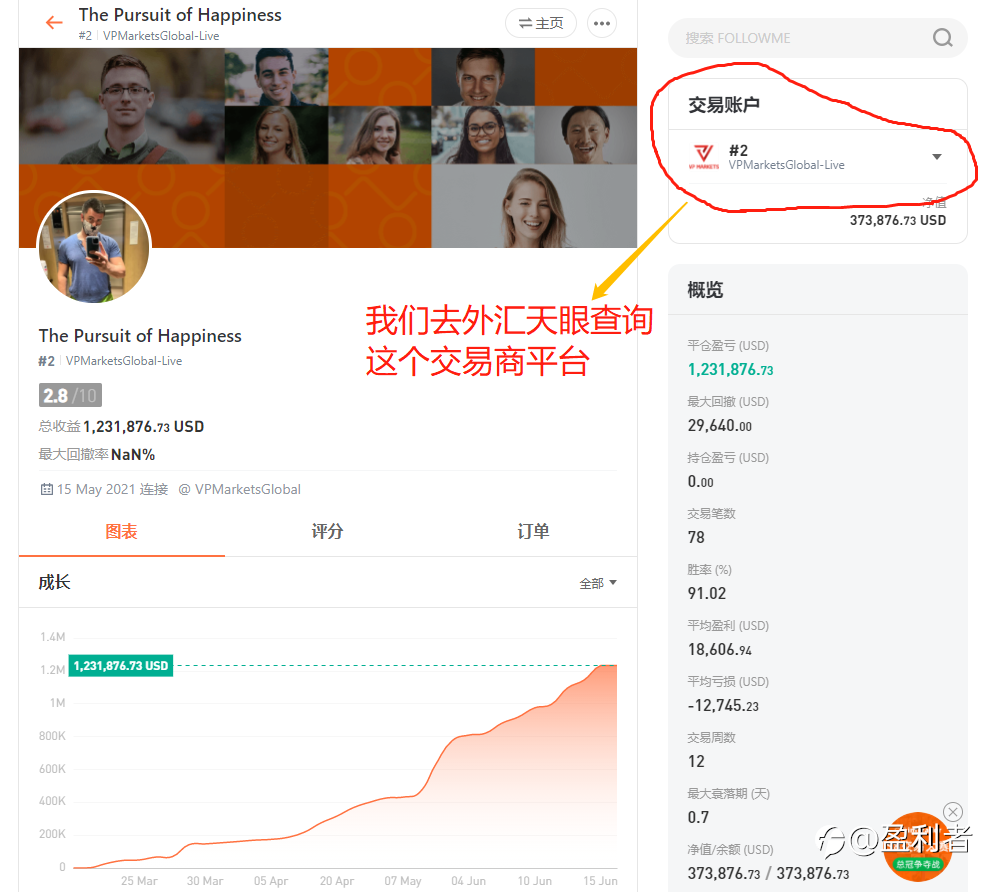This screenshot has width=983, height=892.
Task: Close the floating orange promo badge
Action: [953, 812]
